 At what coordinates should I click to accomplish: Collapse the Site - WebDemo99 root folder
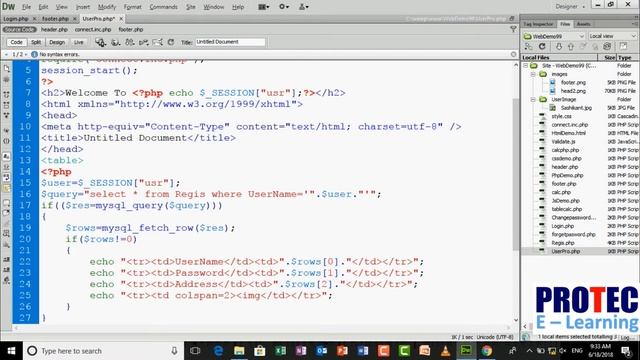point(526,66)
